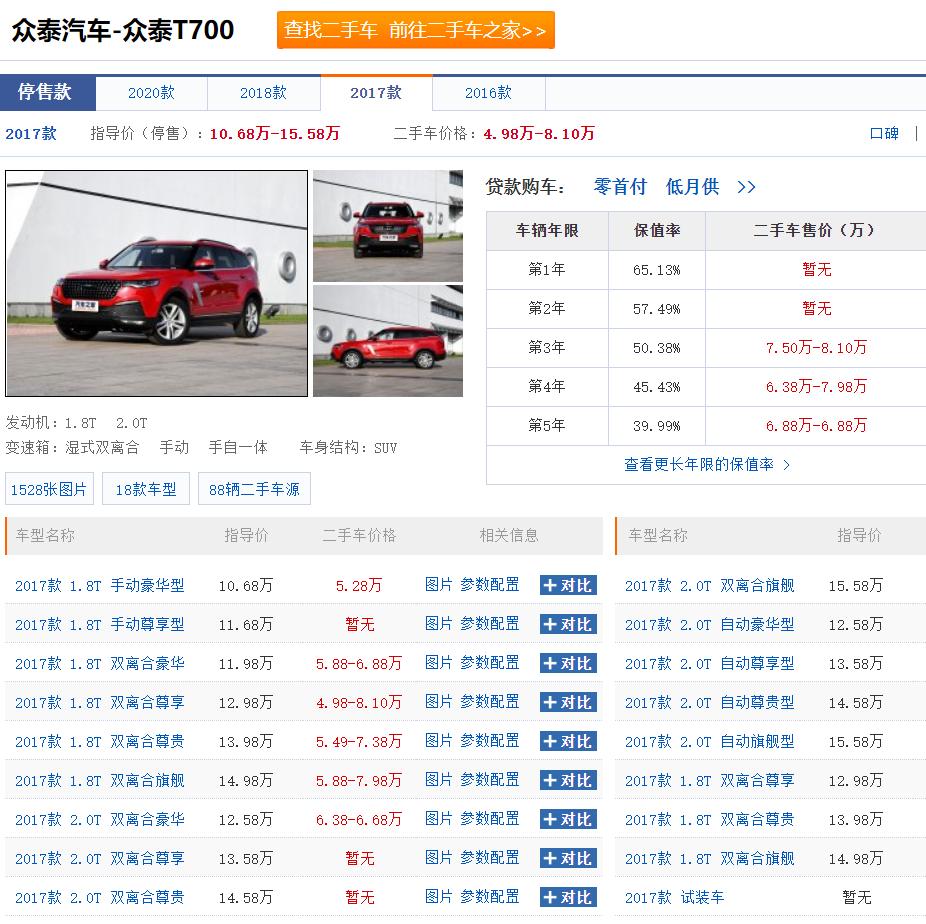Select the 停售款 tab
This screenshot has width=926, height=924.
pos(47,92)
